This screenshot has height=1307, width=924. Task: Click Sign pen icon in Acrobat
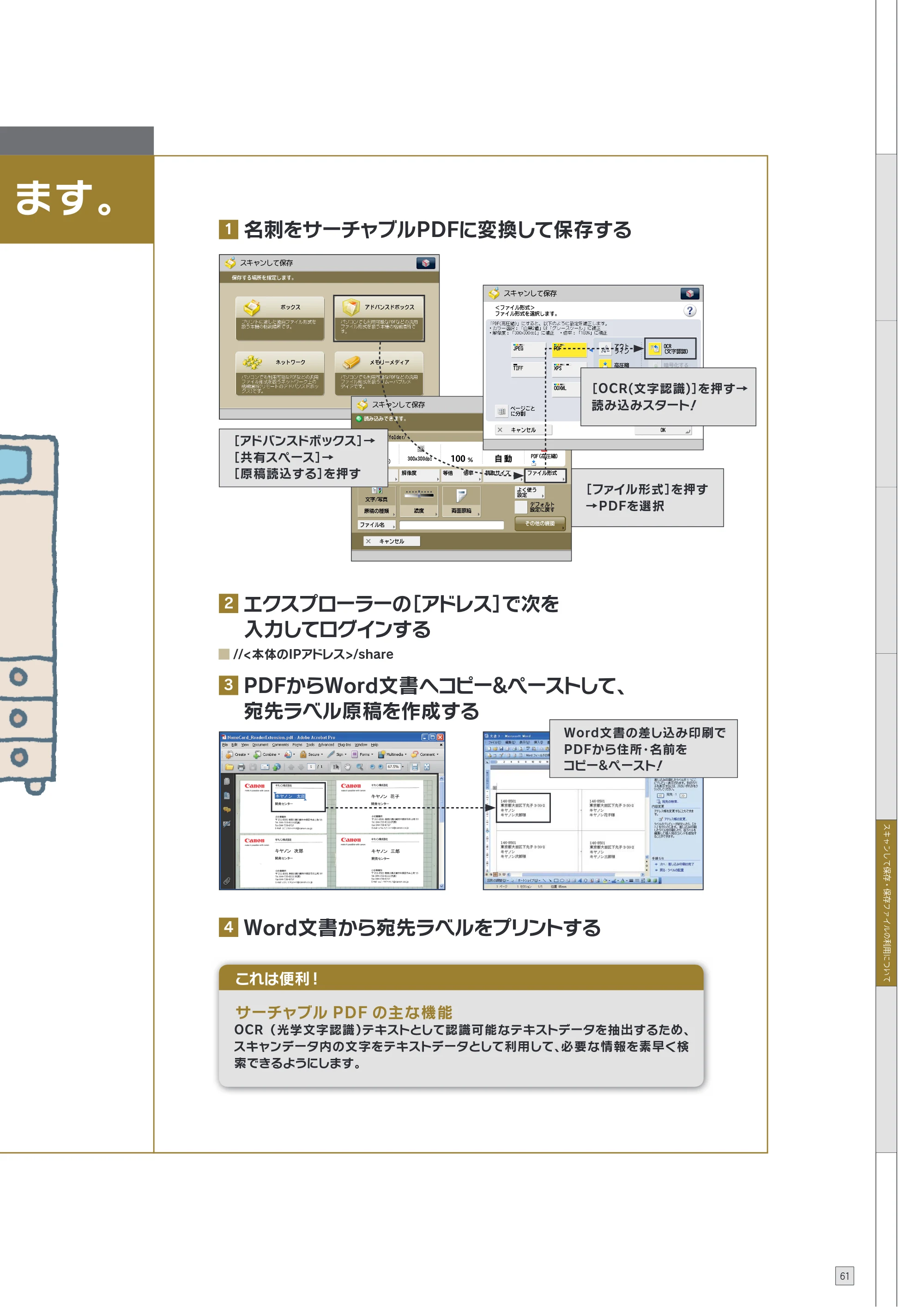point(331,755)
